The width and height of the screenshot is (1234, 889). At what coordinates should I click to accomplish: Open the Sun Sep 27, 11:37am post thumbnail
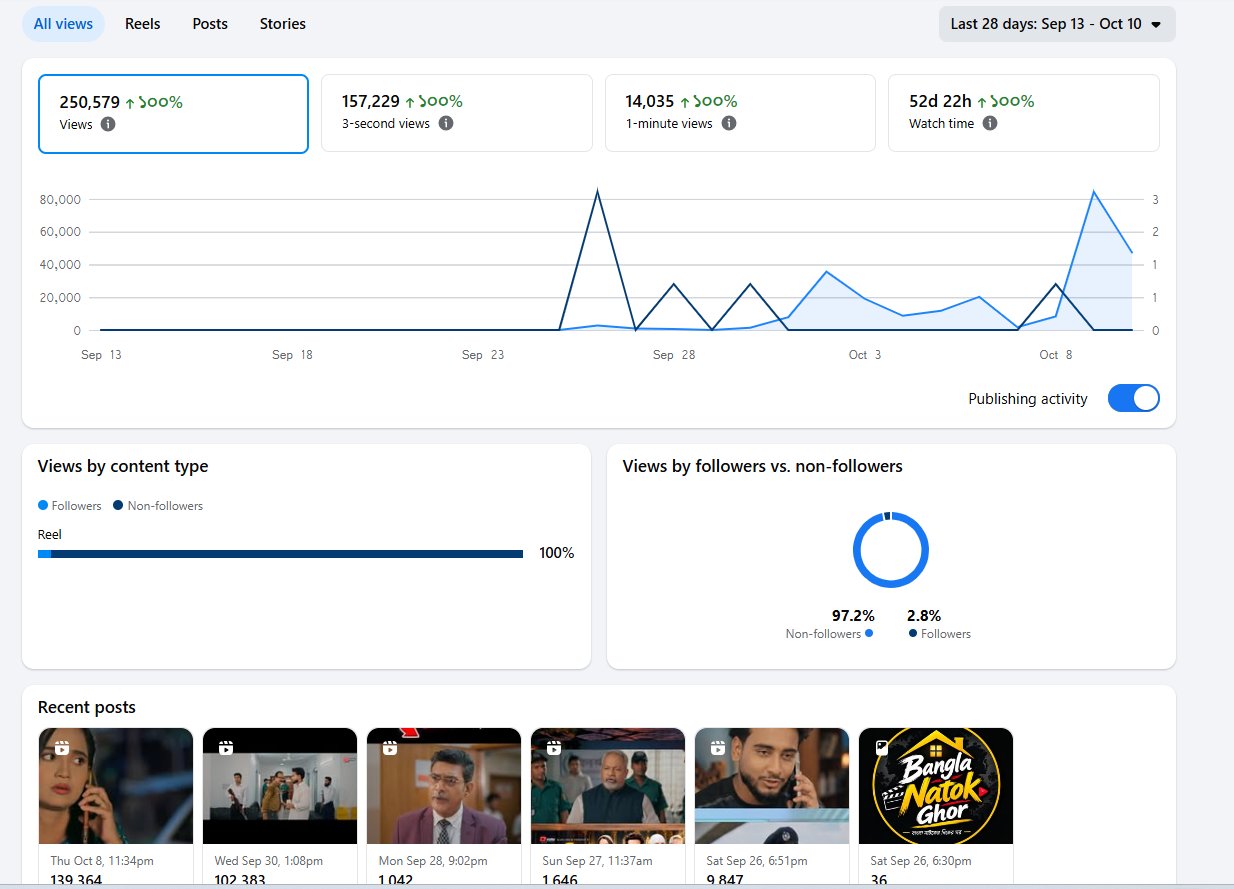pos(608,786)
